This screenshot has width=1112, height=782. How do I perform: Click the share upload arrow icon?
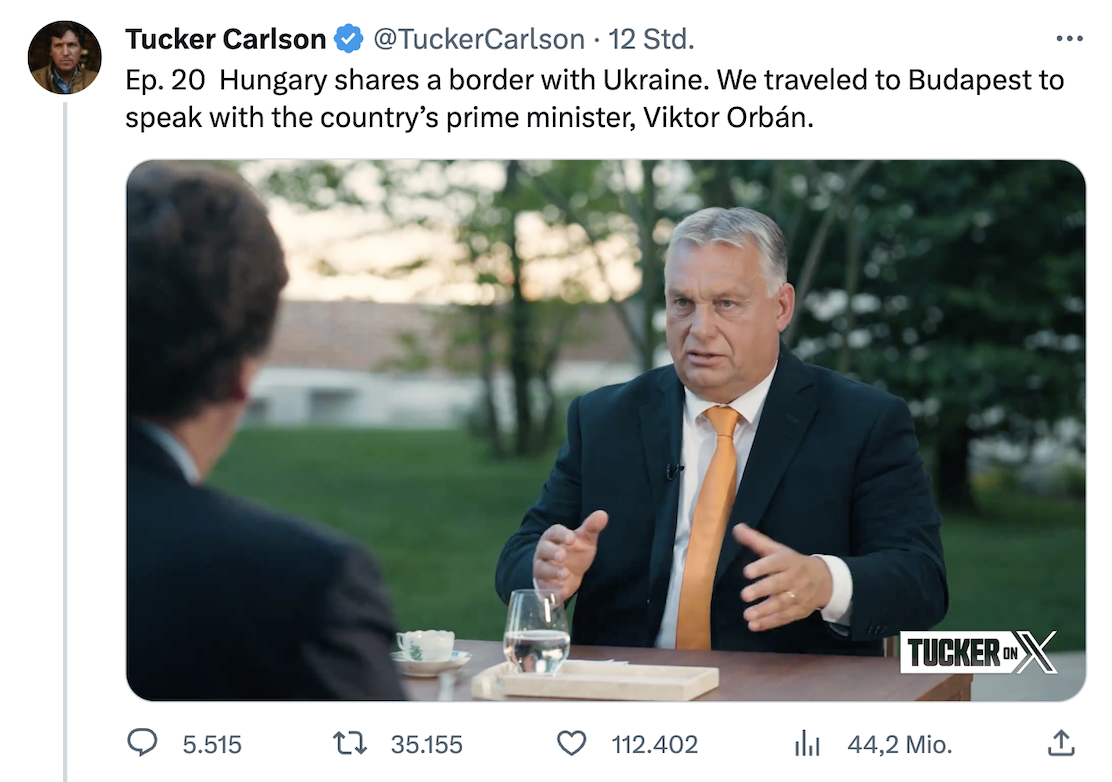pyautogui.click(x=1060, y=742)
